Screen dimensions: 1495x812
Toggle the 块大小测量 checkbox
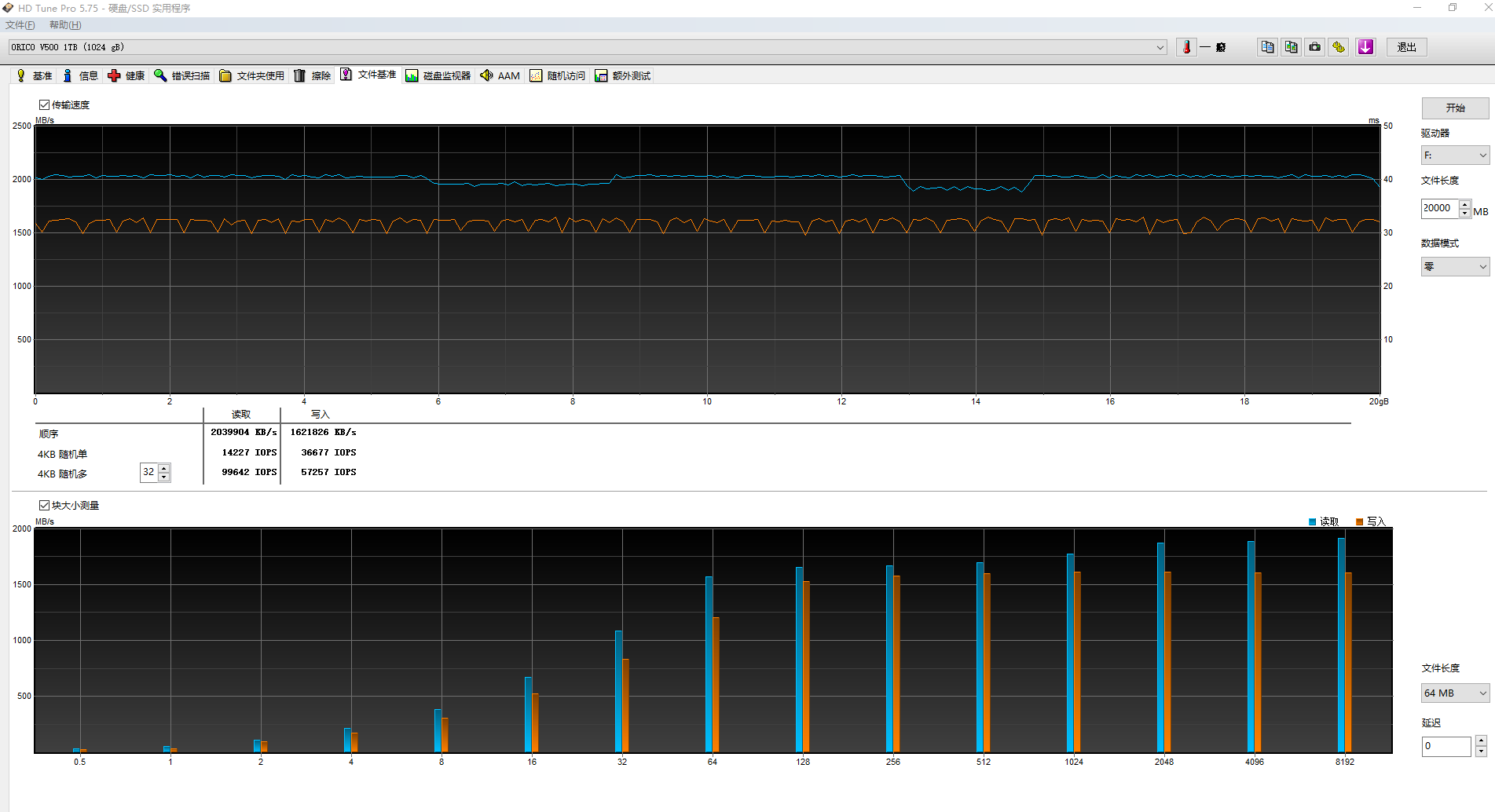coord(44,505)
